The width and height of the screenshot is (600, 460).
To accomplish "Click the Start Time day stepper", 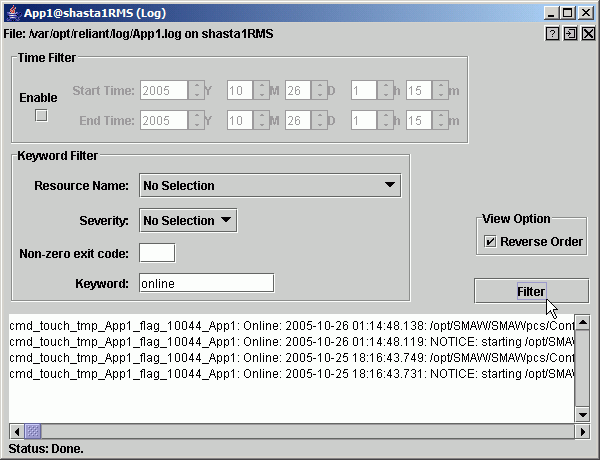I will (x=319, y=90).
